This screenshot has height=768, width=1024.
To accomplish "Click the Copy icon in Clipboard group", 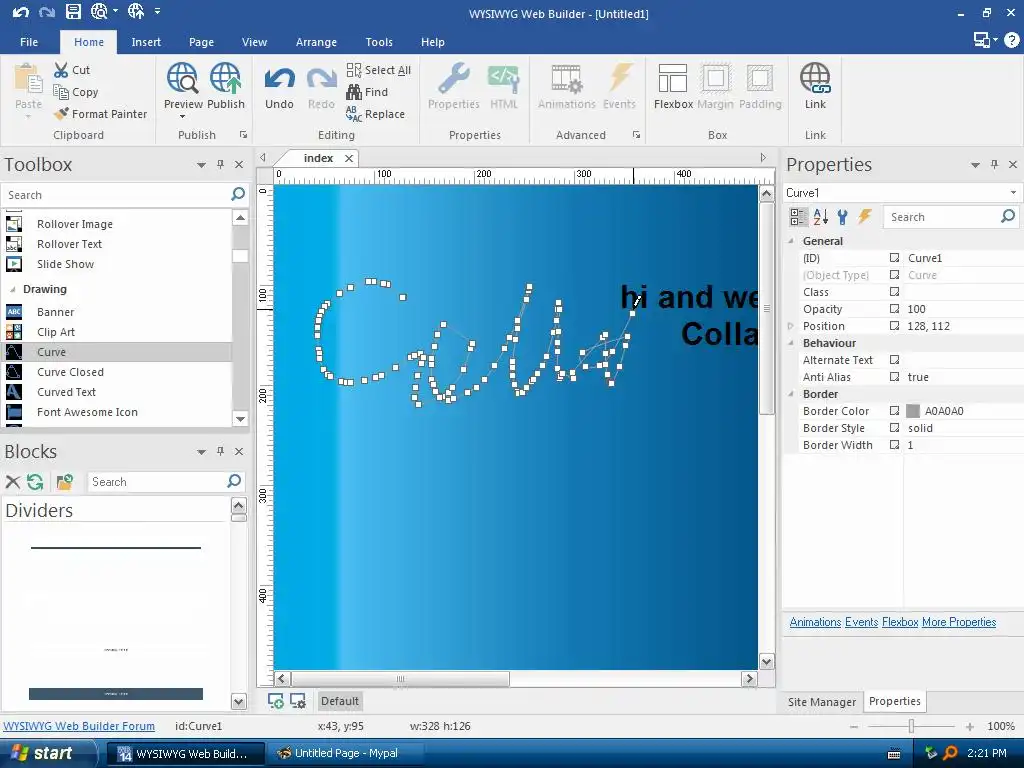I will coord(61,92).
